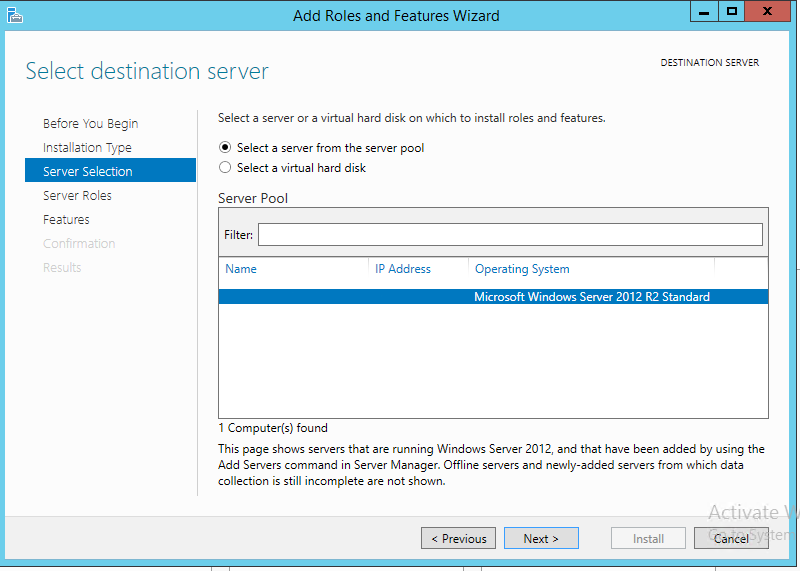800x571 pixels.
Task: Jump to the Features step
Action: (66, 220)
